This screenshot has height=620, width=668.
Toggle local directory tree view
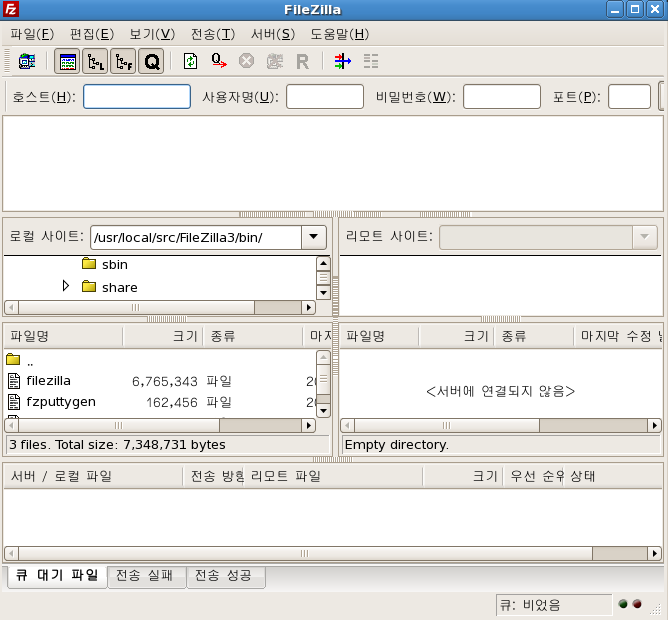[95, 61]
